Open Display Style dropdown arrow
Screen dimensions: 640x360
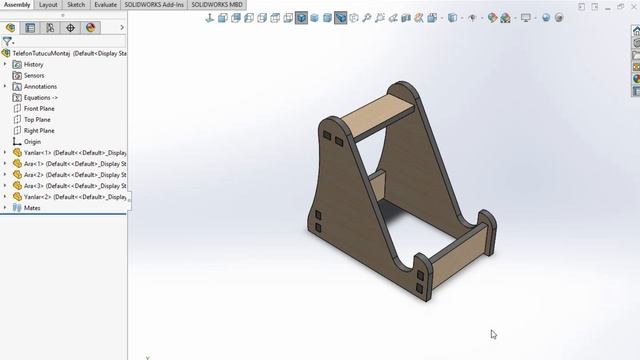(462, 18)
